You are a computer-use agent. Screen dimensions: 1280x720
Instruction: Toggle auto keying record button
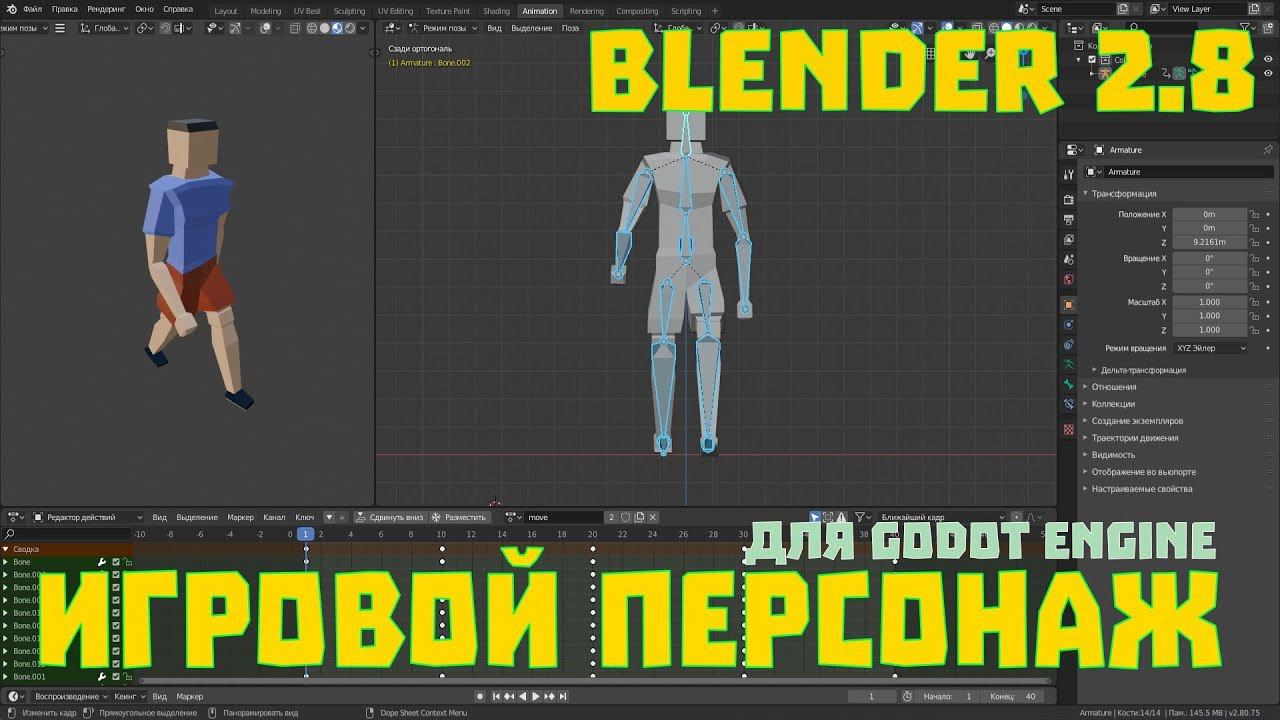point(480,696)
